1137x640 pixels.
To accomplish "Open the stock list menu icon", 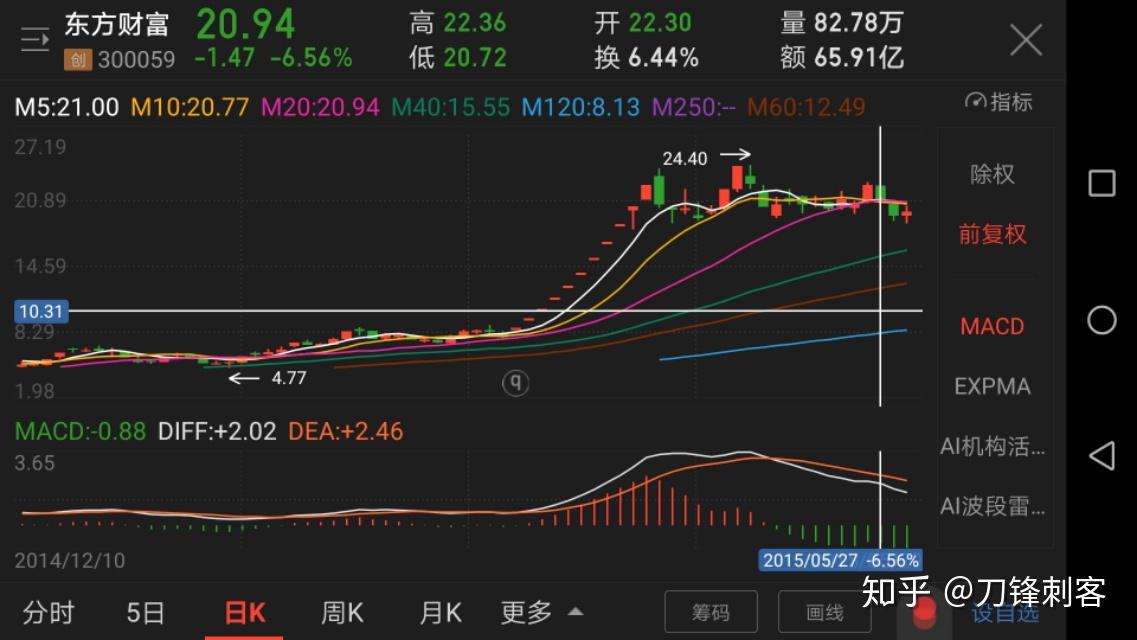I will pos(35,39).
